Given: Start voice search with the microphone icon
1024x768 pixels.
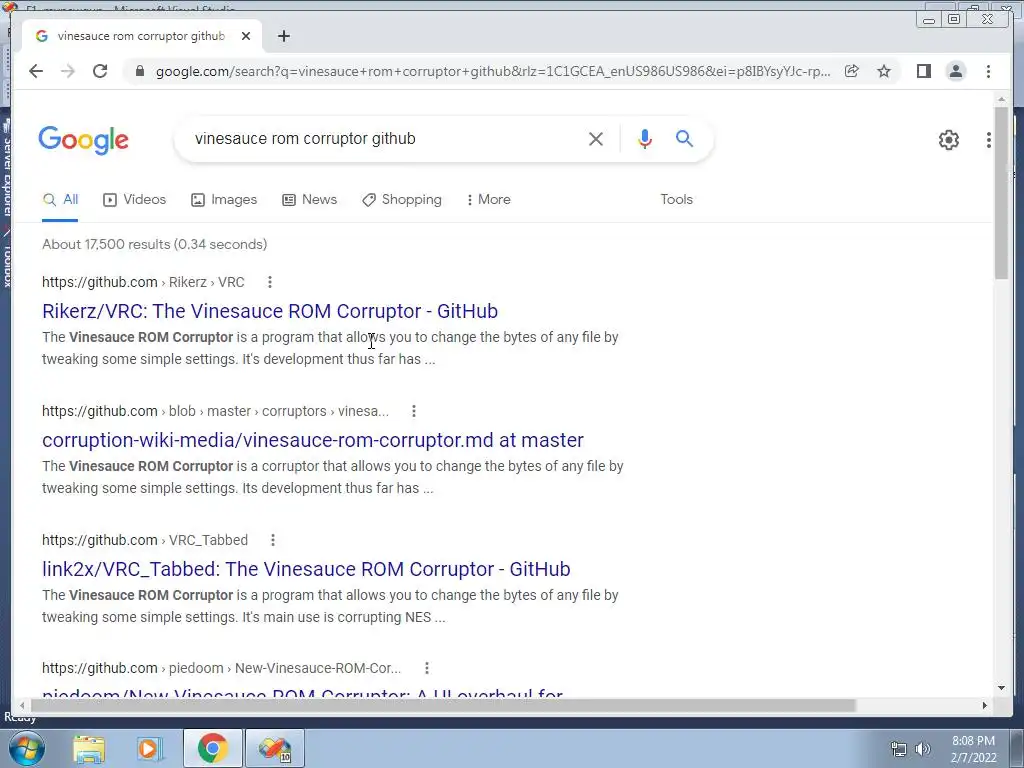Looking at the screenshot, I should (645, 138).
